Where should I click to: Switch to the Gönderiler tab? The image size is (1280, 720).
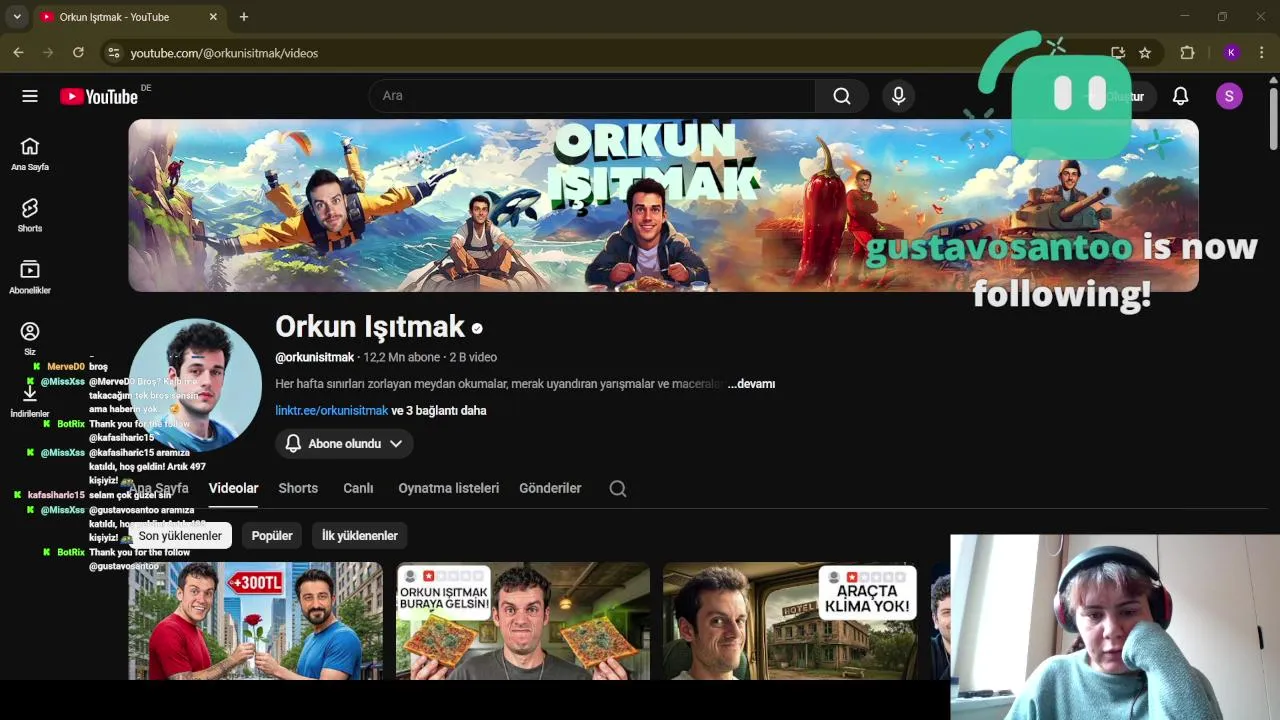coord(550,488)
